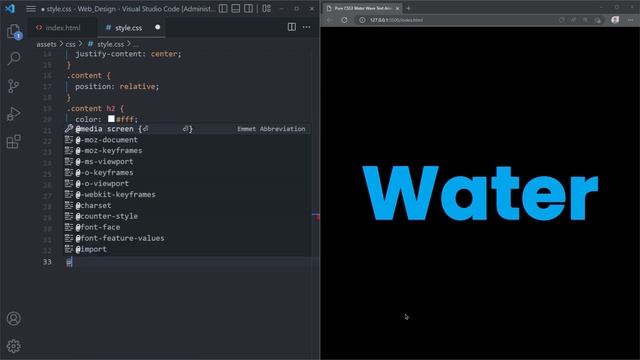Open the Accounts menu icon
This screenshot has width=640, height=360.
tap(13, 318)
